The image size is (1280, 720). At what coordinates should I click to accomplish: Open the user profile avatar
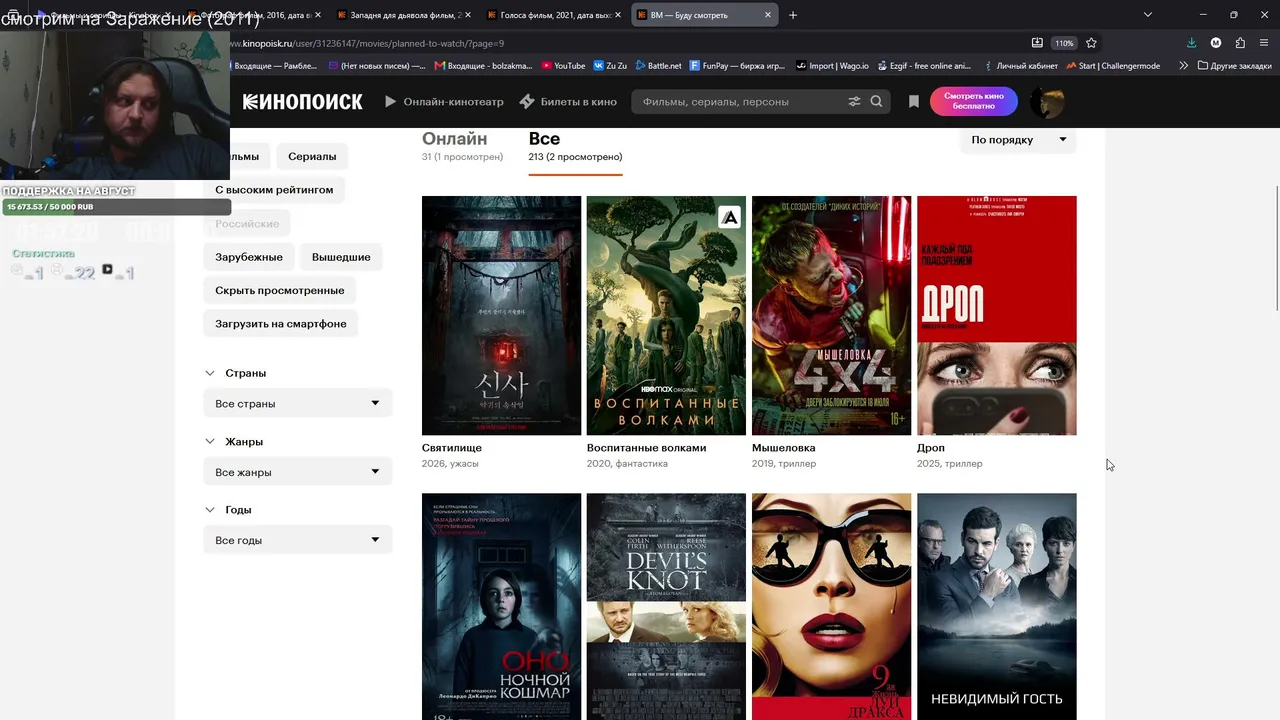pyautogui.click(x=1047, y=101)
